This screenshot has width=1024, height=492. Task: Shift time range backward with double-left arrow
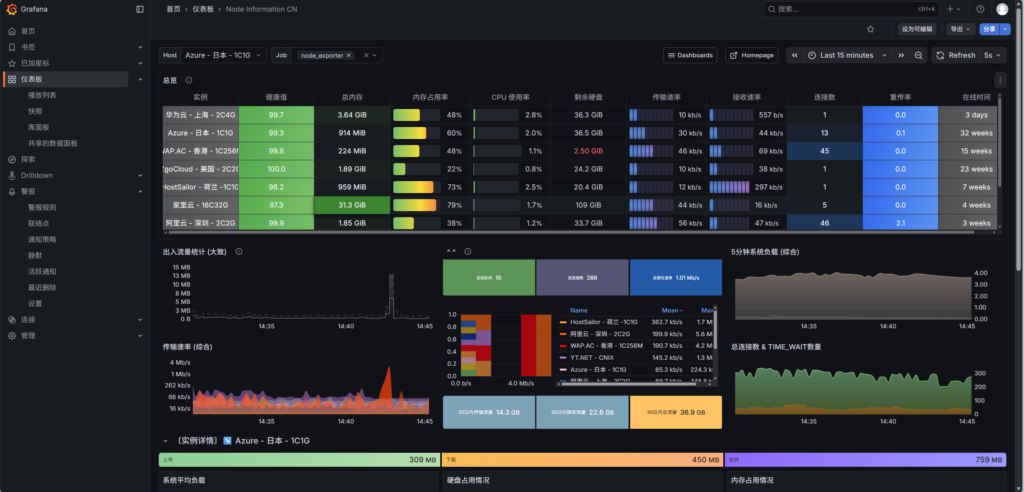coord(795,56)
